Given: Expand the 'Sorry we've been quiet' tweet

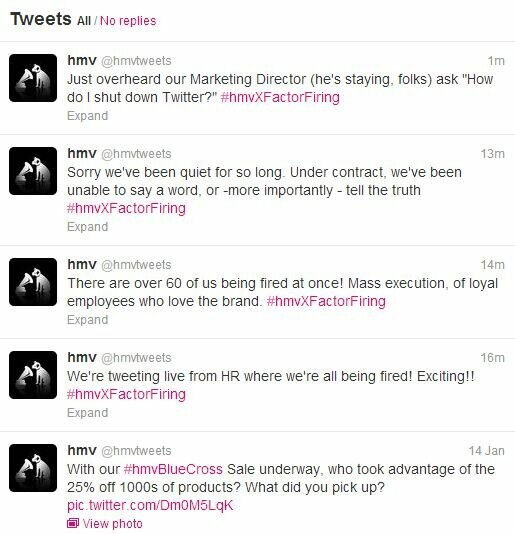Looking at the screenshot, I should (88, 227).
